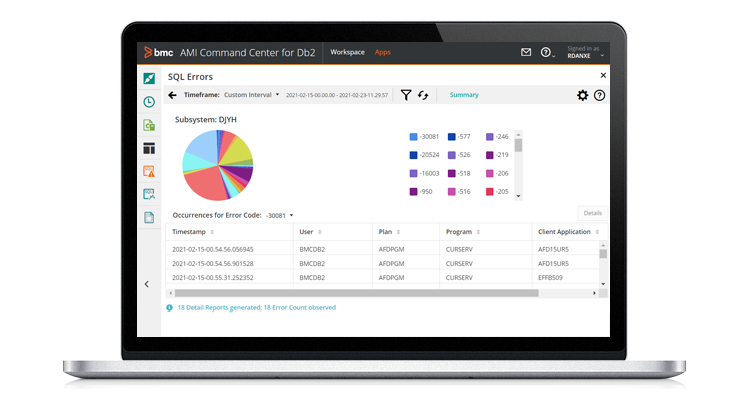The image size is (750, 400).
Task: Click the back arrow beside Timeframe
Action: click(172, 95)
